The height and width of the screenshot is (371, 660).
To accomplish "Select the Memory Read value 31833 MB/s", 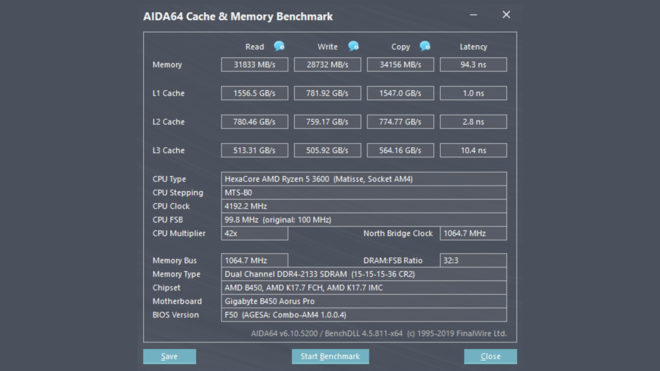I will [x=255, y=64].
